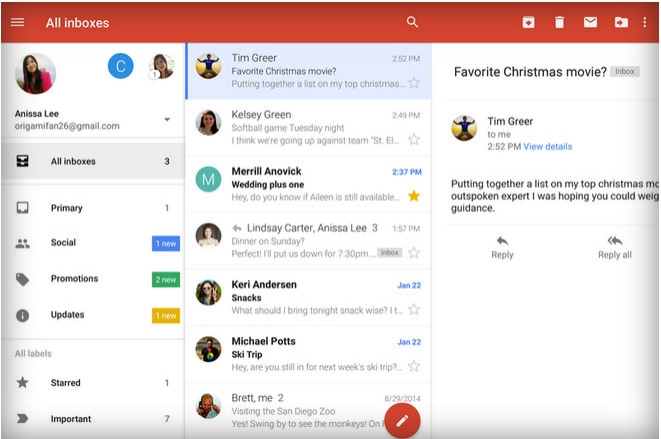
Task: Click the Inbox tag in Dinner conversation
Action: (390, 253)
